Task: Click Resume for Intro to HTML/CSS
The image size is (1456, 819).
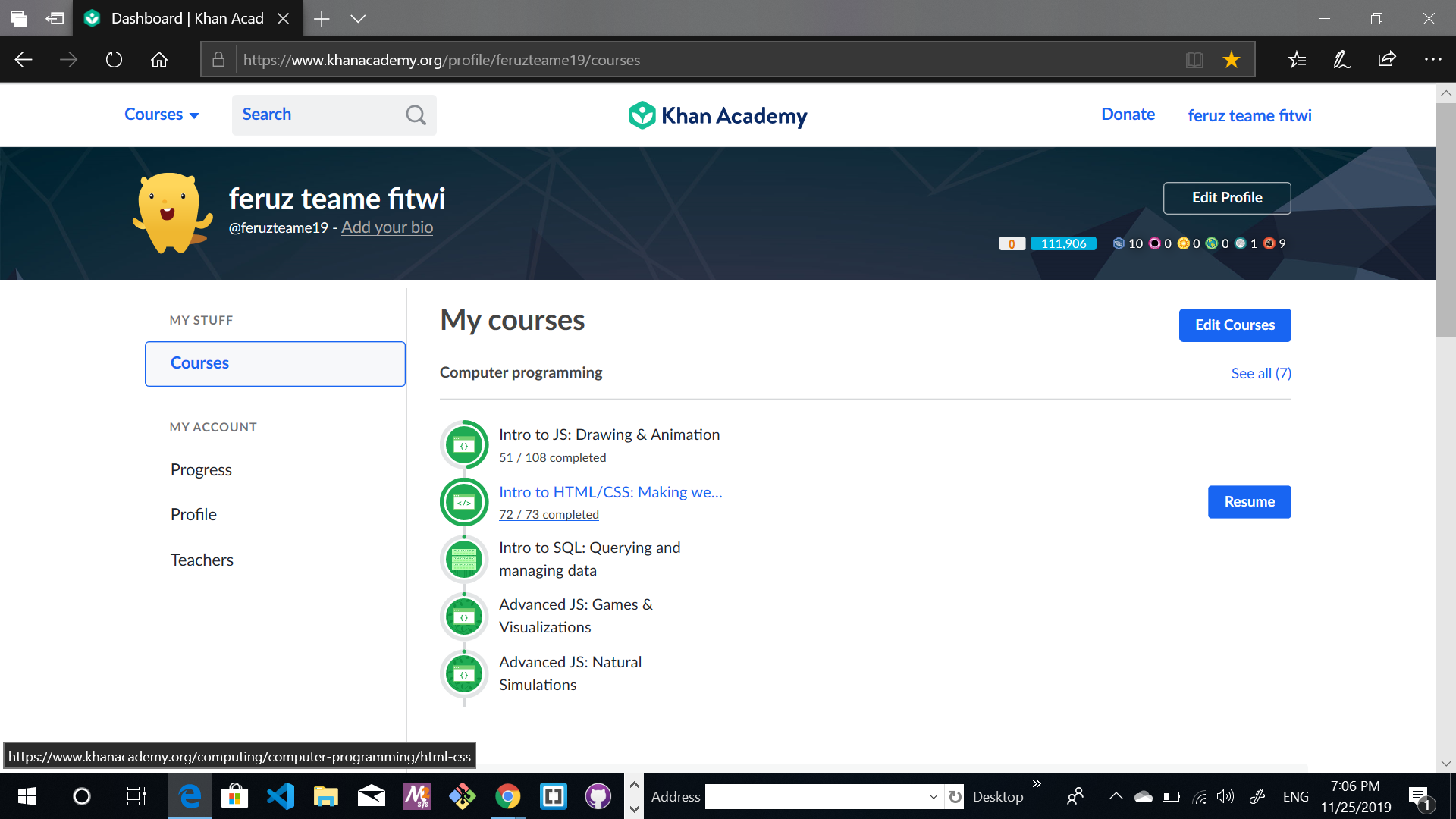Action: point(1250,502)
